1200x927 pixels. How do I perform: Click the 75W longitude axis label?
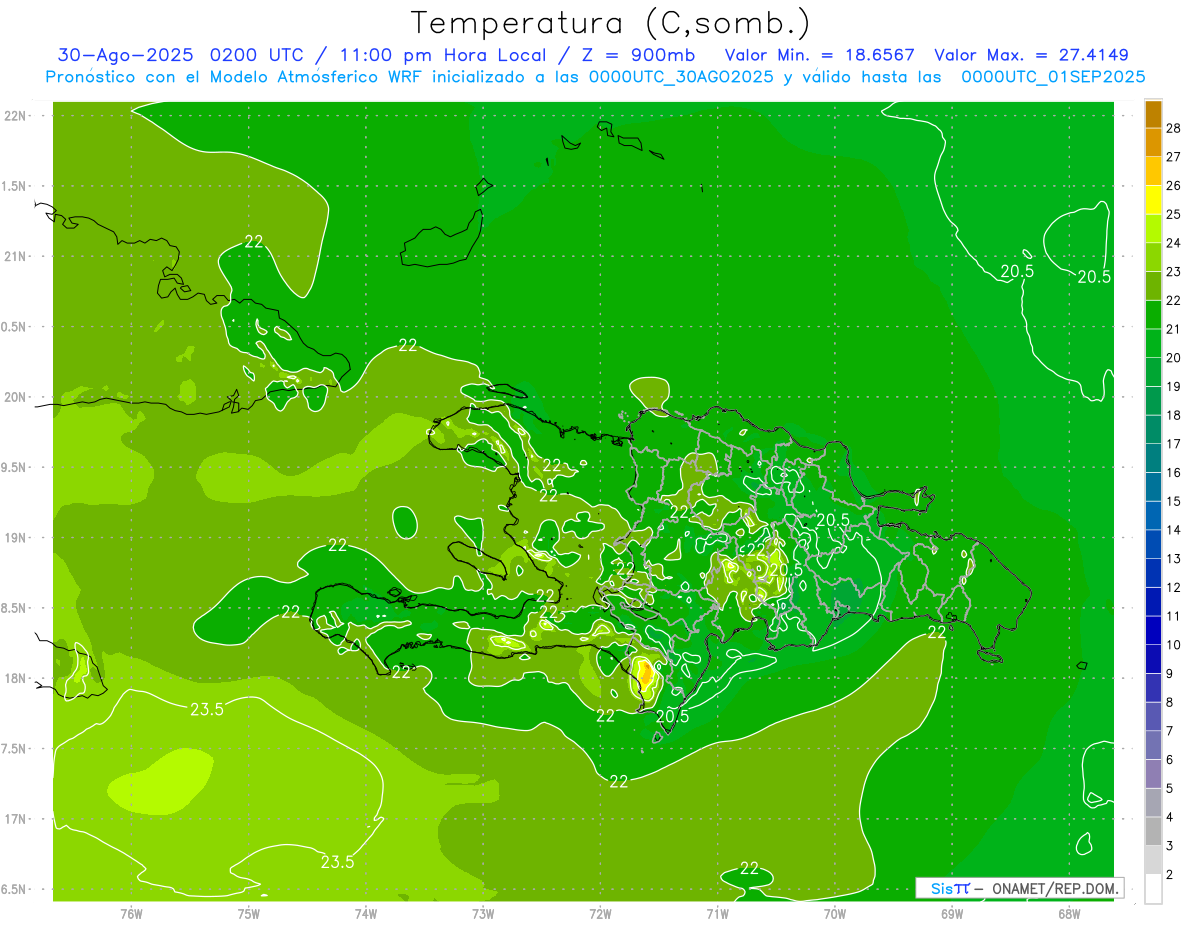coord(249,914)
